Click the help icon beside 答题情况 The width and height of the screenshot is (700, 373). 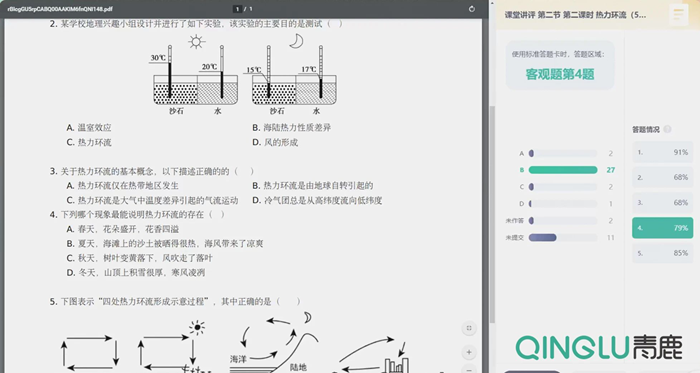[667, 129]
